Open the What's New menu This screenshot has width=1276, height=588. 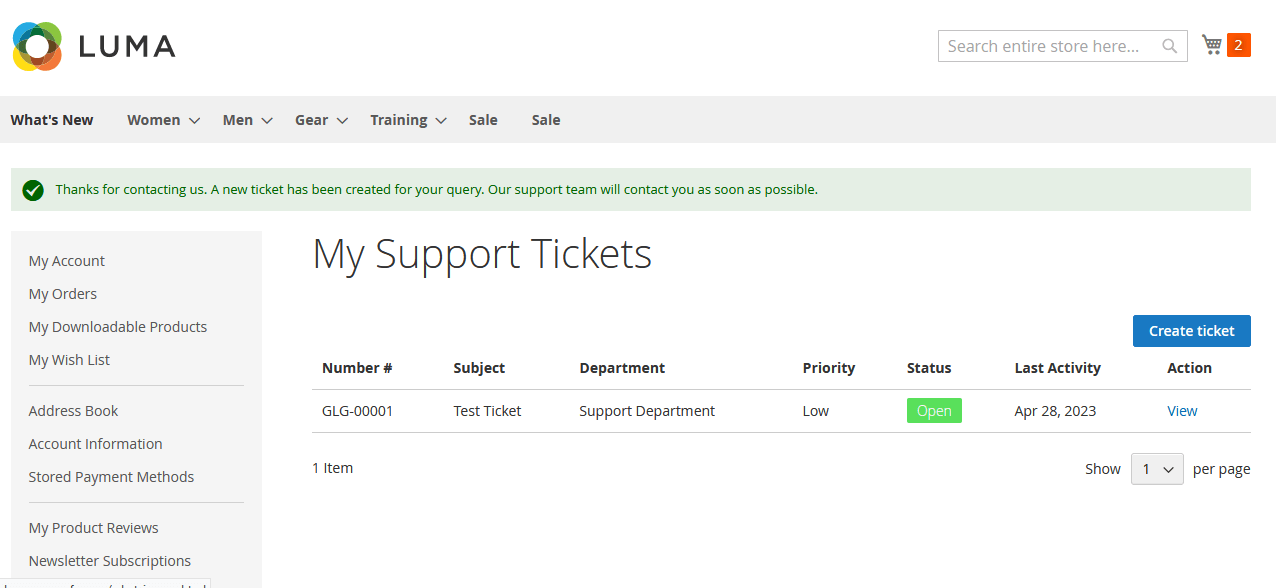pyautogui.click(x=52, y=120)
